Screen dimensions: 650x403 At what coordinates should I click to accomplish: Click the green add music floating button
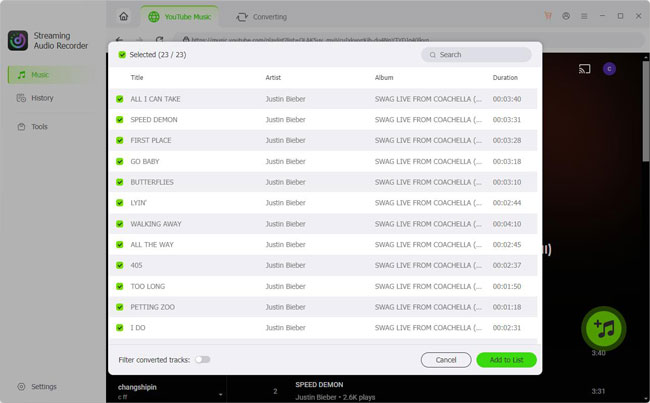[604, 328]
